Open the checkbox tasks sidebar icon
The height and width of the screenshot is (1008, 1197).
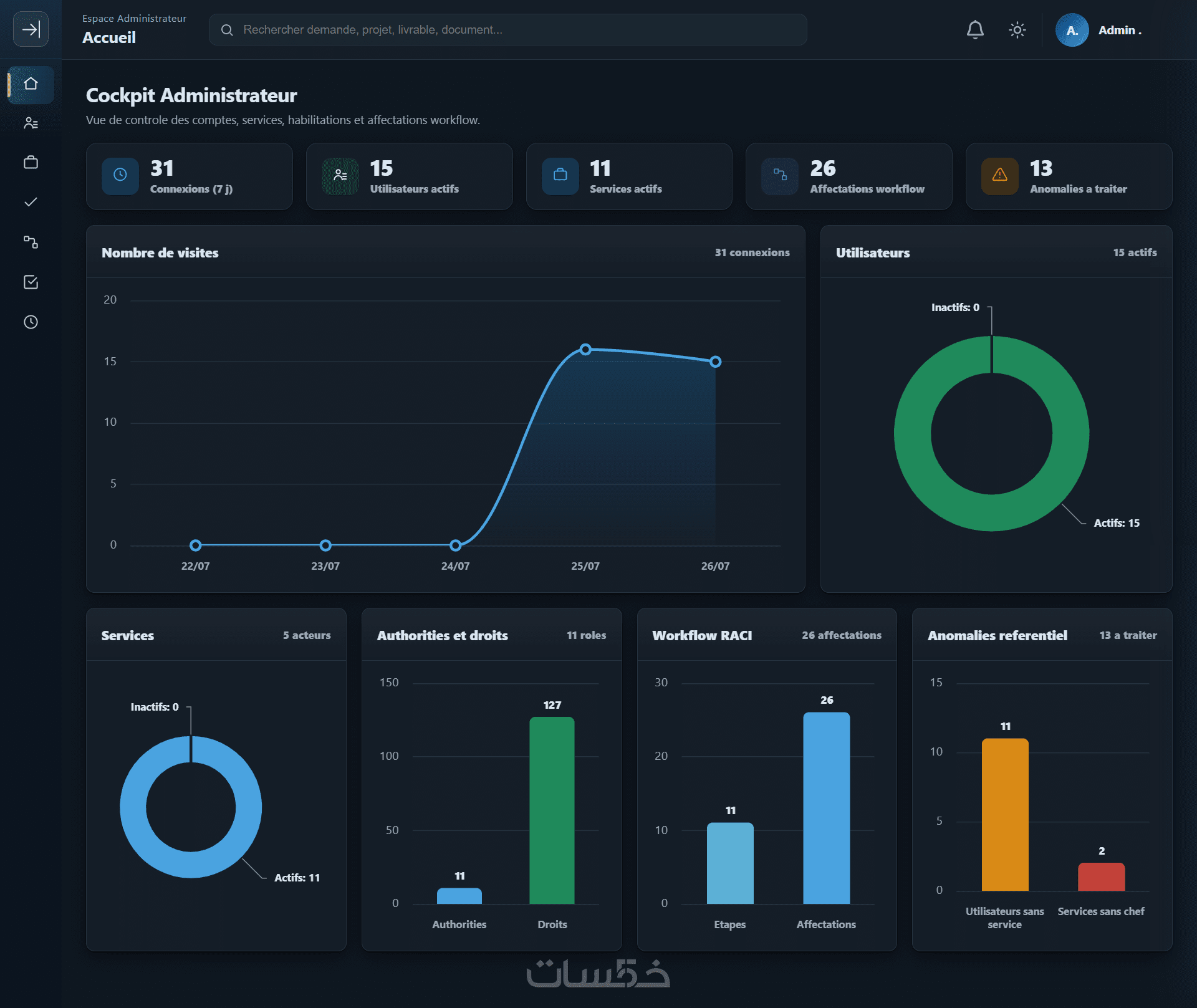point(31,282)
